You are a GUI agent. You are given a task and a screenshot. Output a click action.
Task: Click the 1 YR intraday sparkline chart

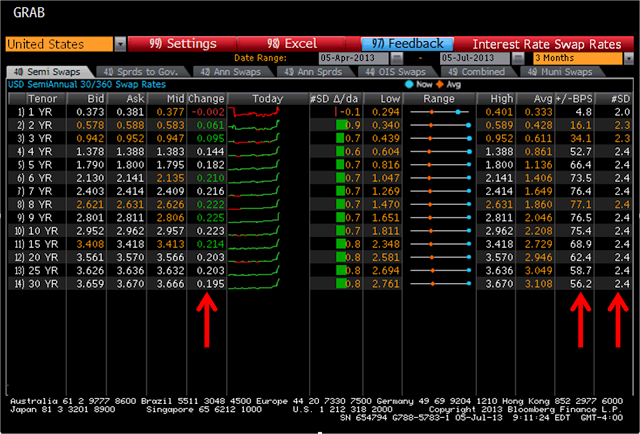[x=266, y=113]
